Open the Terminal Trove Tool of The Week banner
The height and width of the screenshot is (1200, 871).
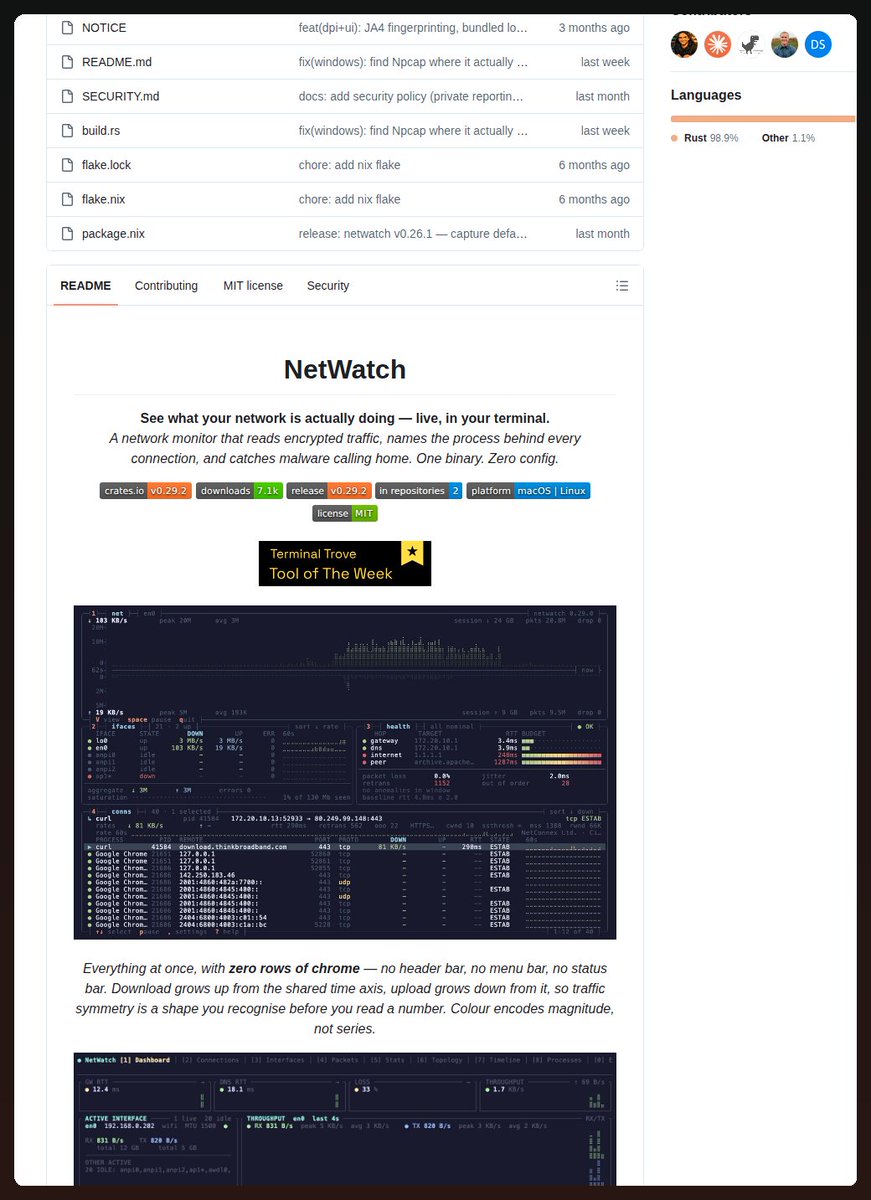345,563
